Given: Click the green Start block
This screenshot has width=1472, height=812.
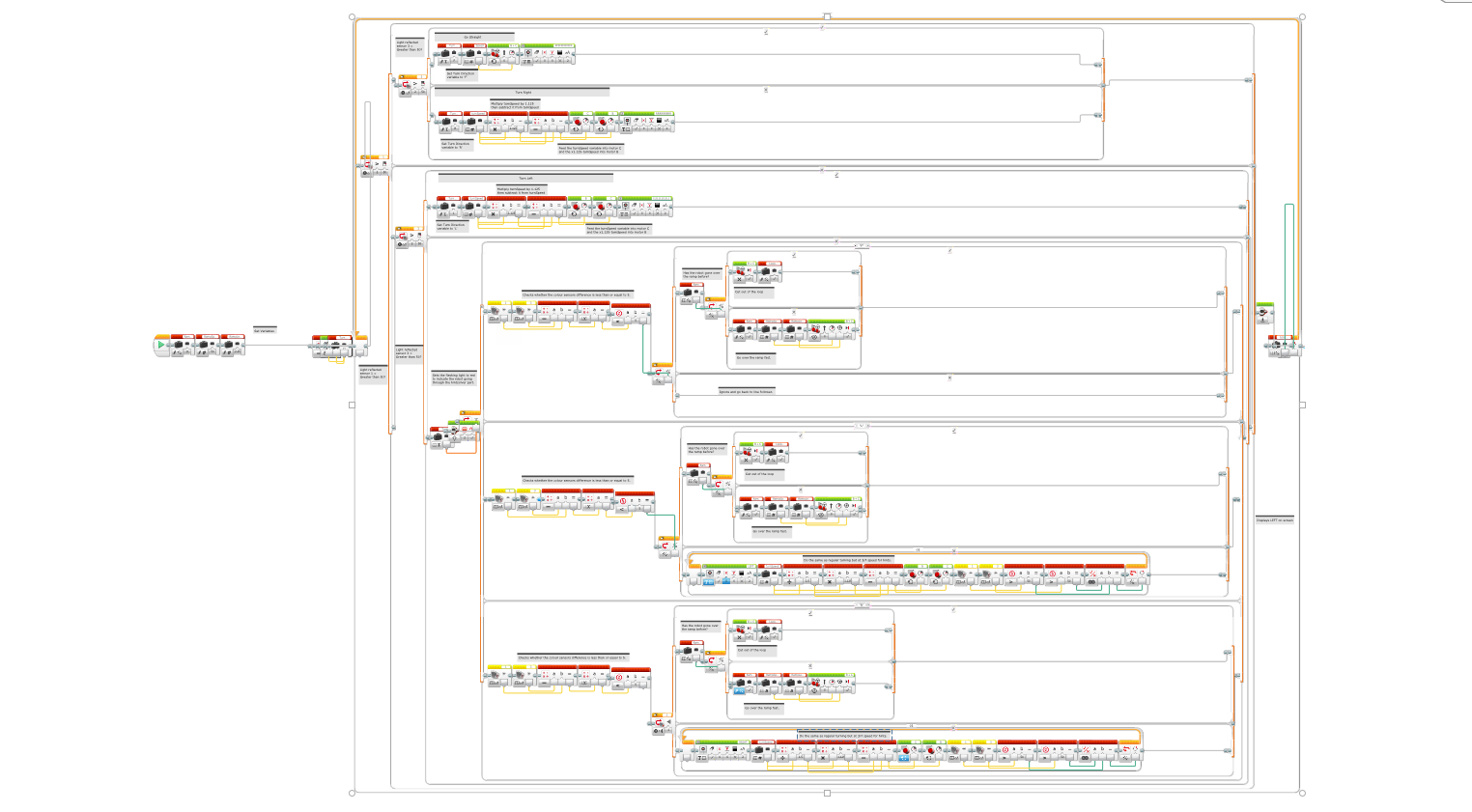Looking at the screenshot, I should pos(161,346).
